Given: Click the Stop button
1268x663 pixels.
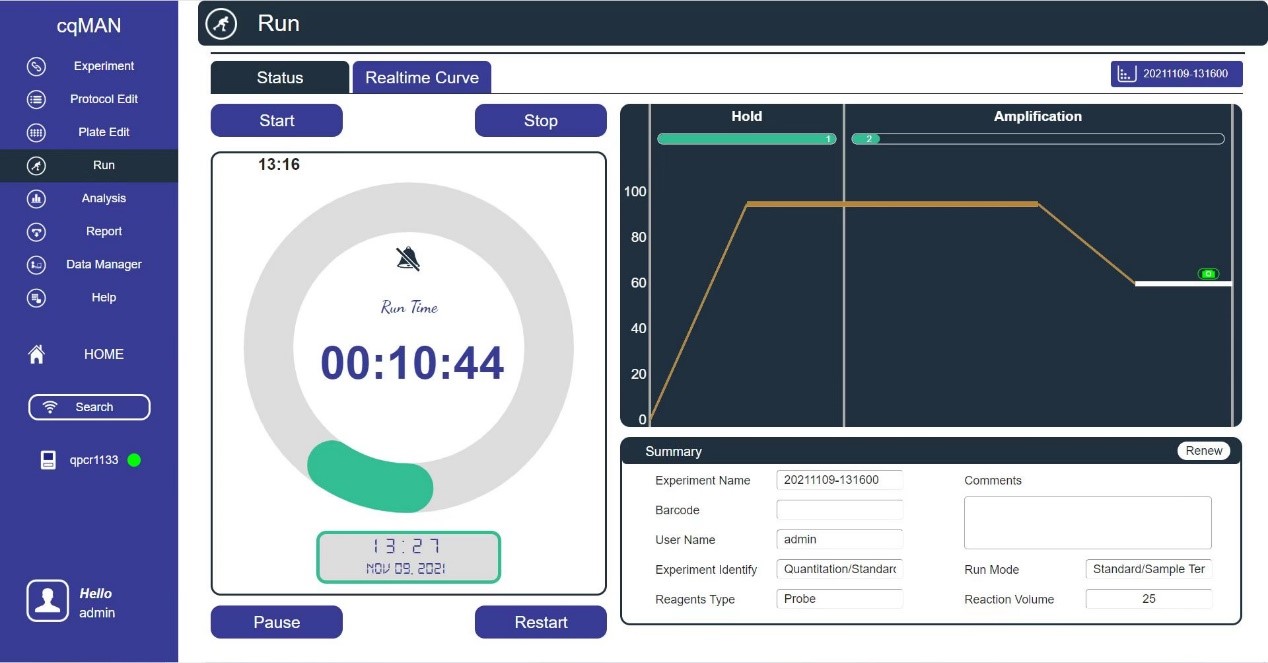Looking at the screenshot, I should [x=541, y=120].
